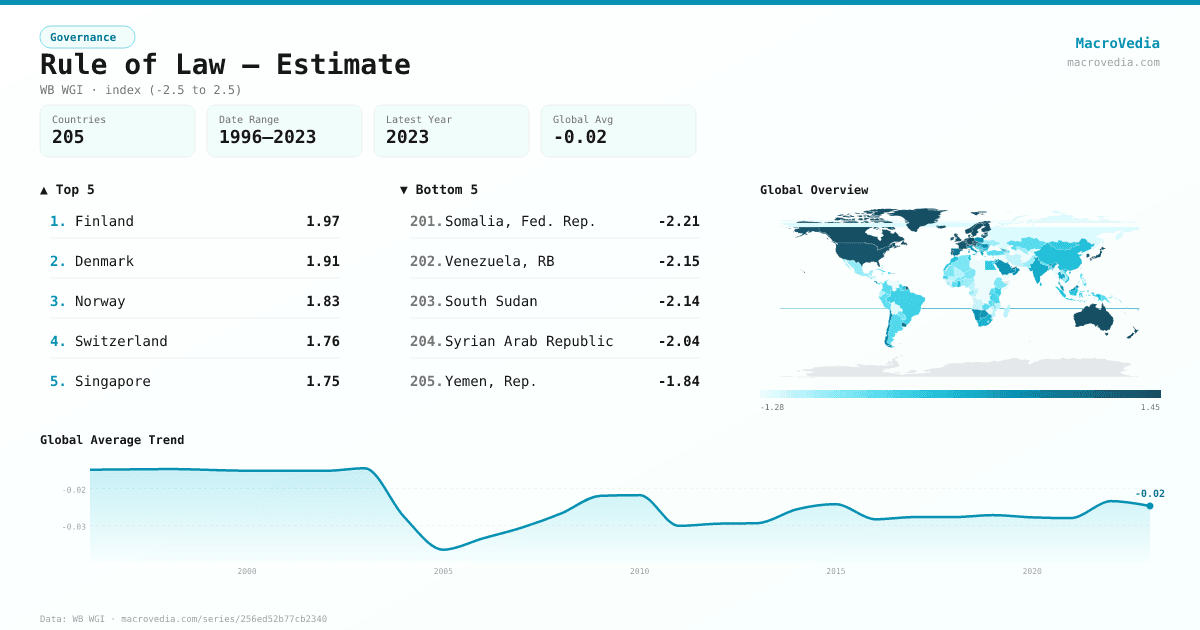This screenshot has height=630, width=1200.
Task: Collapse the Top 5 list triangle
Action: (42, 189)
